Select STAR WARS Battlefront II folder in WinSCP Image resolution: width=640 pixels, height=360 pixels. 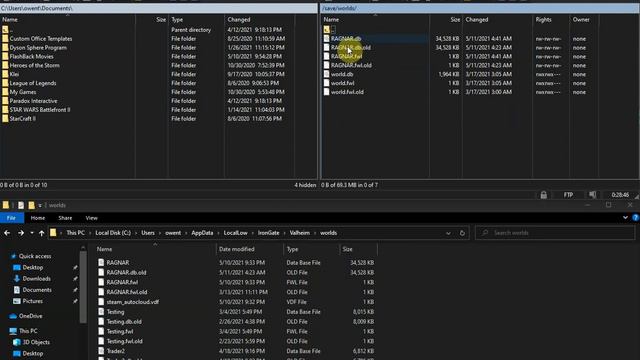(x=40, y=110)
